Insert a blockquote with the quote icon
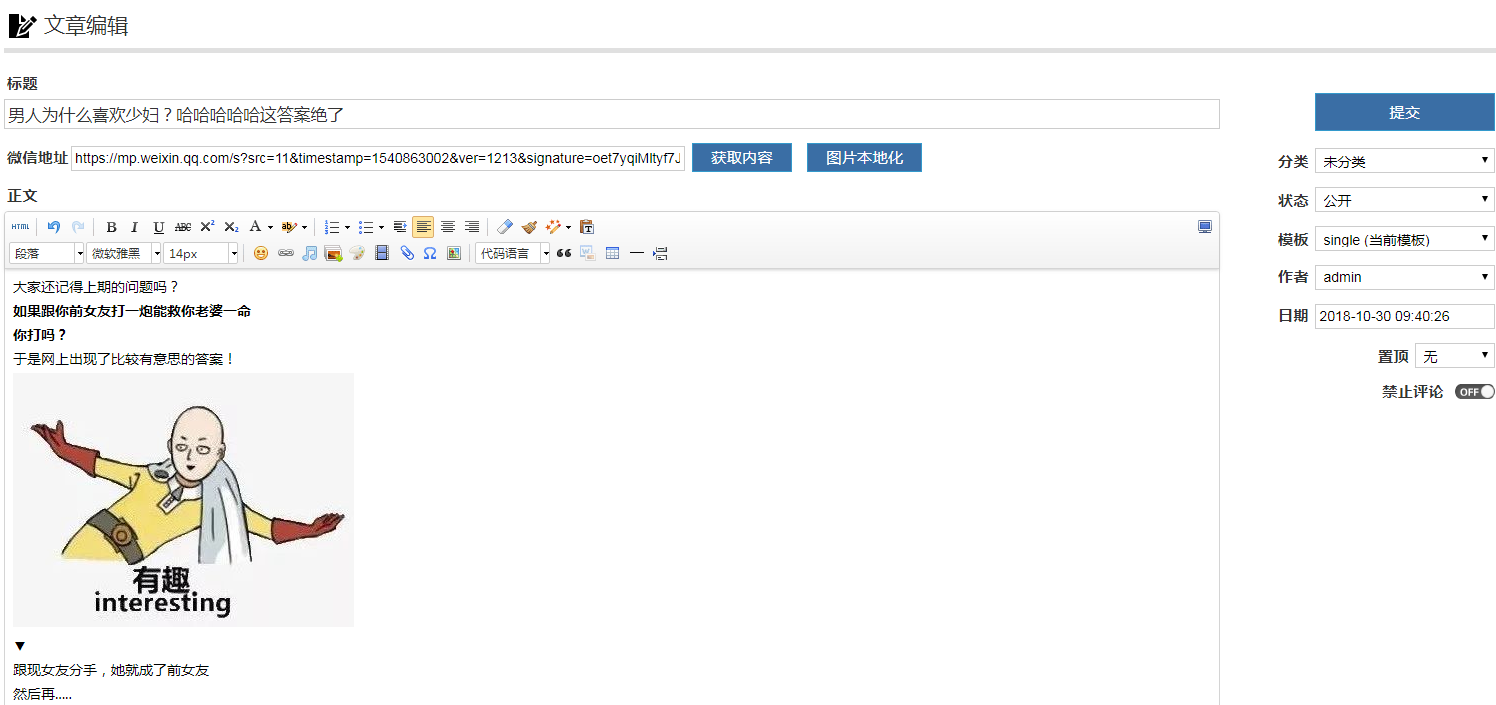The image size is (1496, 705). click(x=564, y=253)
